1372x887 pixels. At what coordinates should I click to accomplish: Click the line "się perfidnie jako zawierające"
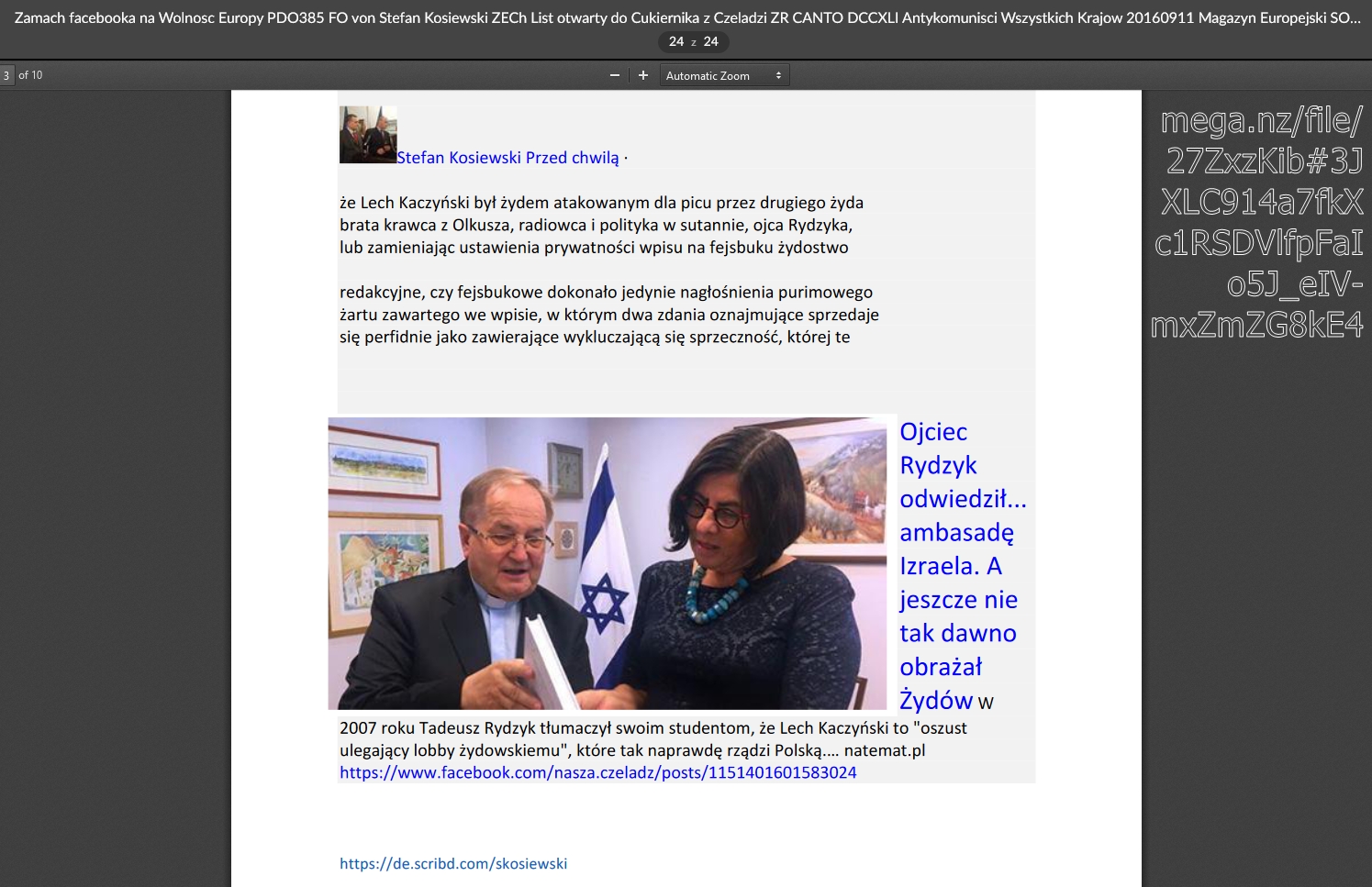tap(595, 338)
